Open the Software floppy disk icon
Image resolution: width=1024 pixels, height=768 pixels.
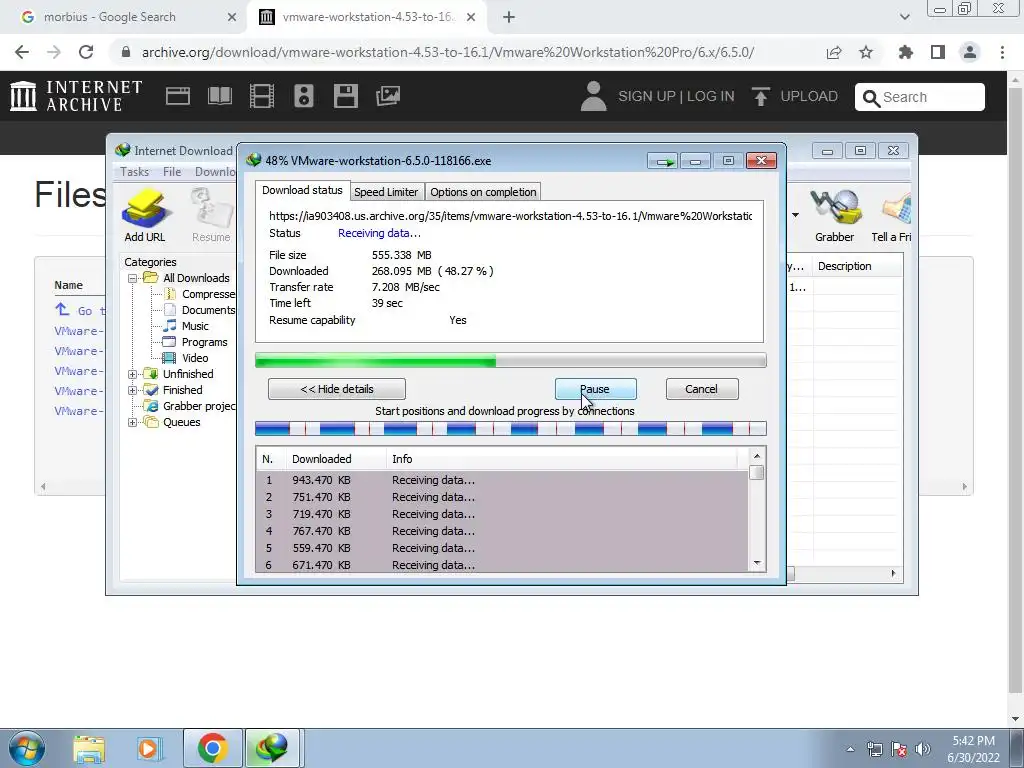[x=345, y=96]
